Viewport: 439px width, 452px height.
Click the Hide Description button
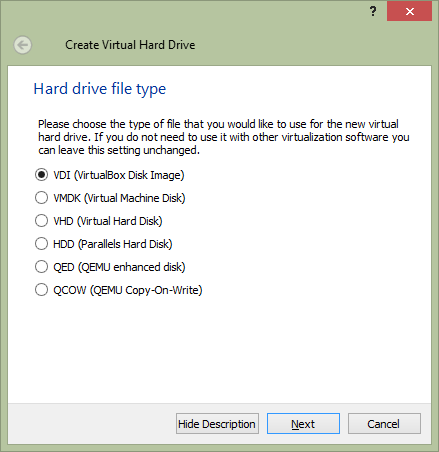[x=217, y=424]
